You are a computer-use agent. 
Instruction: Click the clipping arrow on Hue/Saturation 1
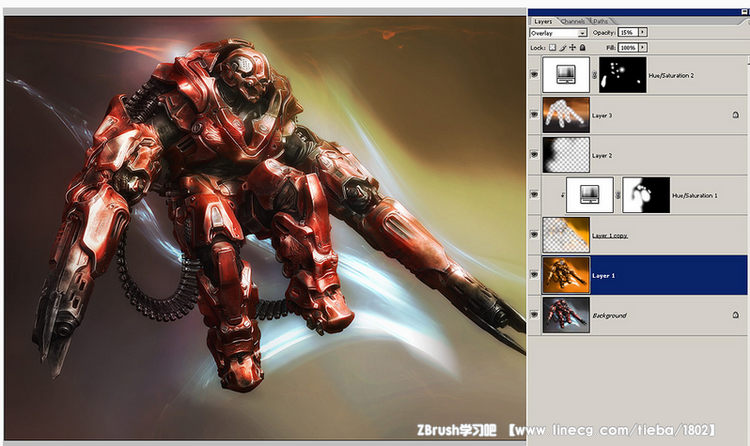click(x=562, y=195)
